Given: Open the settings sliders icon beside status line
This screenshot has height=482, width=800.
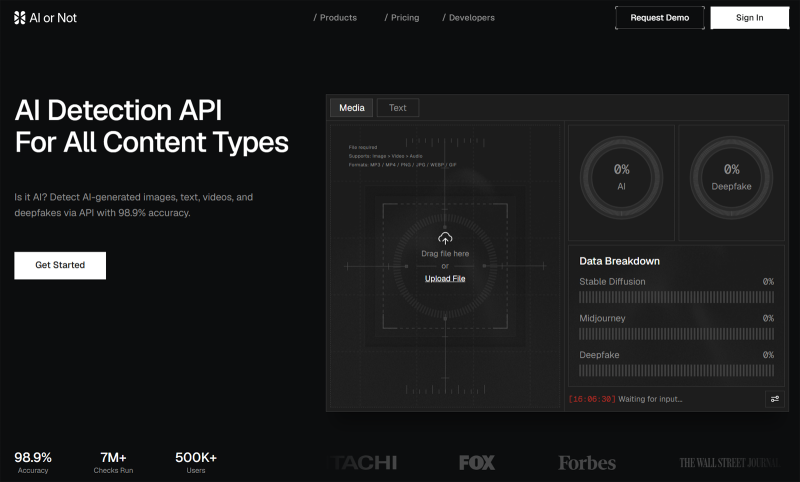Looking at the screenshot, I should pyautogui.click(x=774, y=399).
